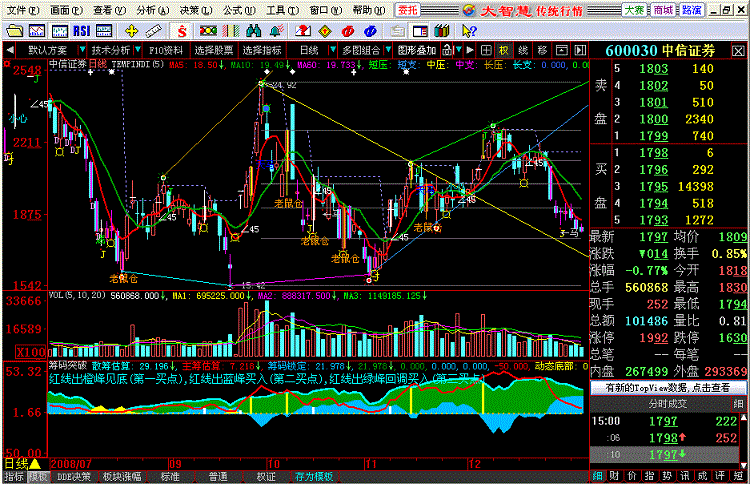Expand dropdown arrow next to the lock icon
750x484 pixels.
(x=459, y=50)
